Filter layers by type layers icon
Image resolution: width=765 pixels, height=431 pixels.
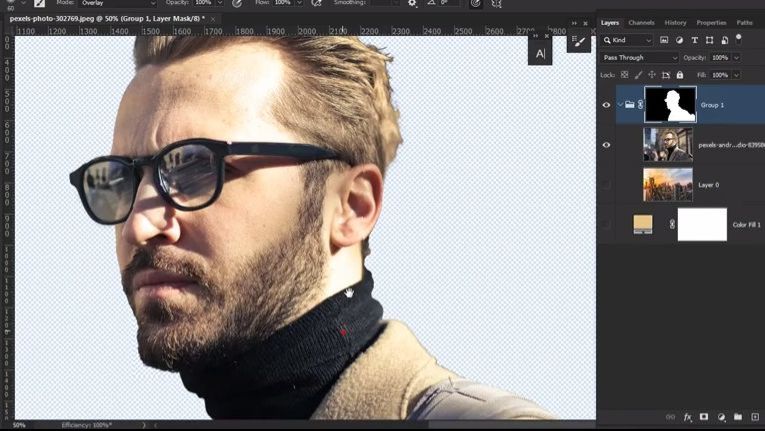pos(694,40)
